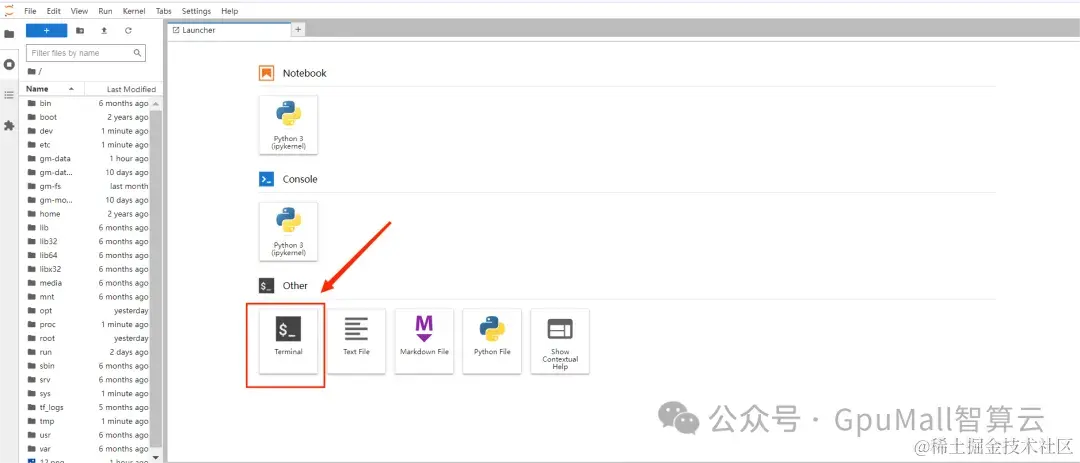Open Running Terminals and Kernels sidebar icon
Viewport: 1080px width, 463px height.
(x=9, y=64)
